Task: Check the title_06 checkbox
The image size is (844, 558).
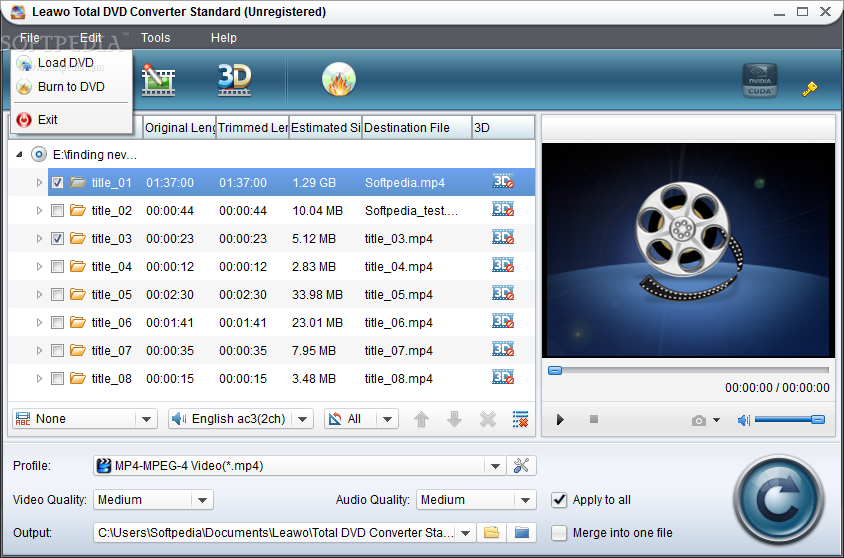Action: pyautogui.click(x=57, y=322)
